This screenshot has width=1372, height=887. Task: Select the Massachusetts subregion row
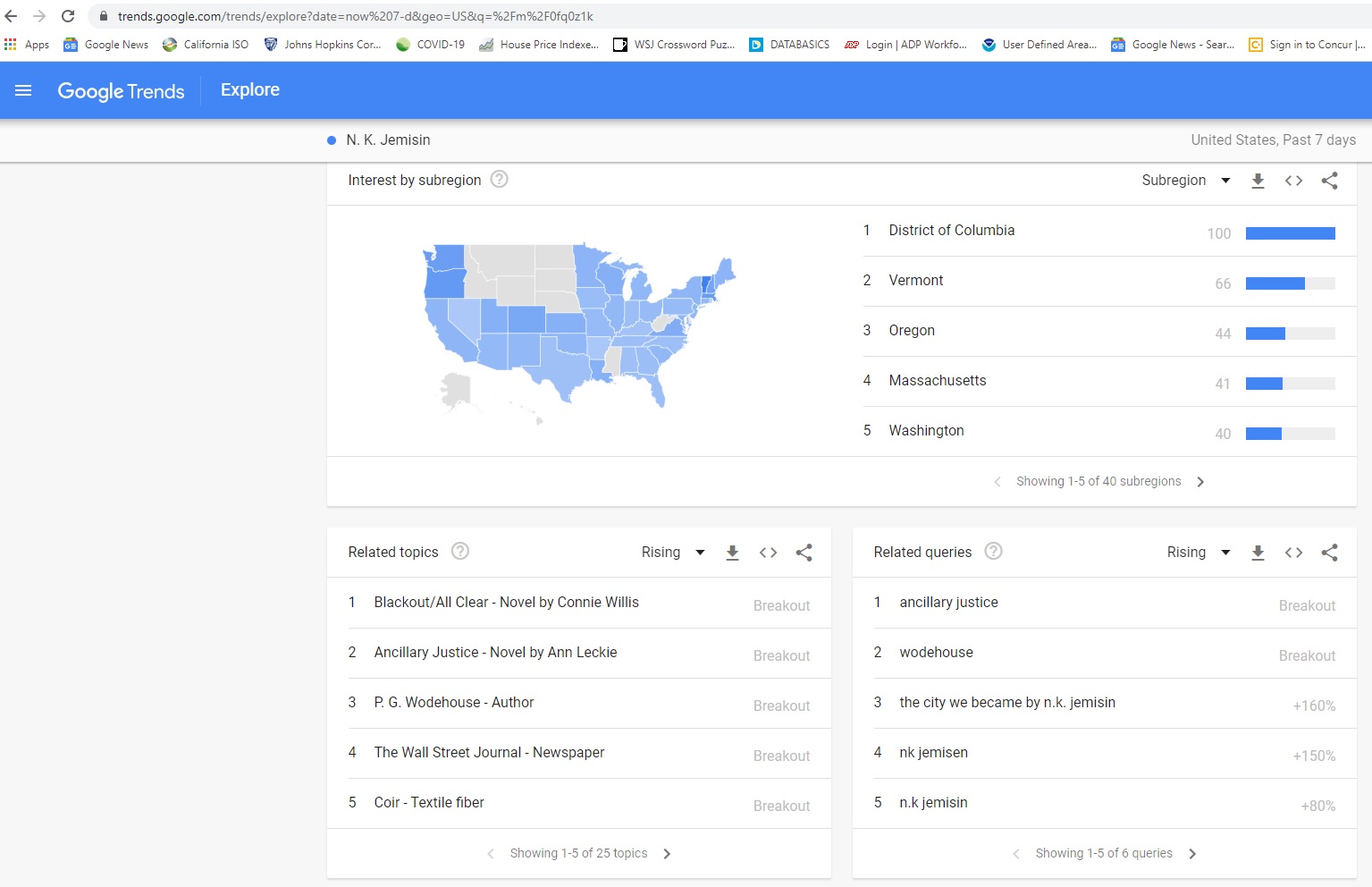pos(1109,382)
